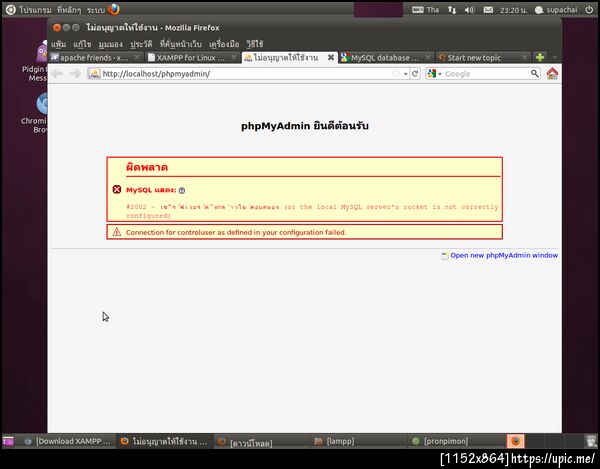
Task: Open the network connection indicator
Action: pyautogui.click(x=452, y=10)
